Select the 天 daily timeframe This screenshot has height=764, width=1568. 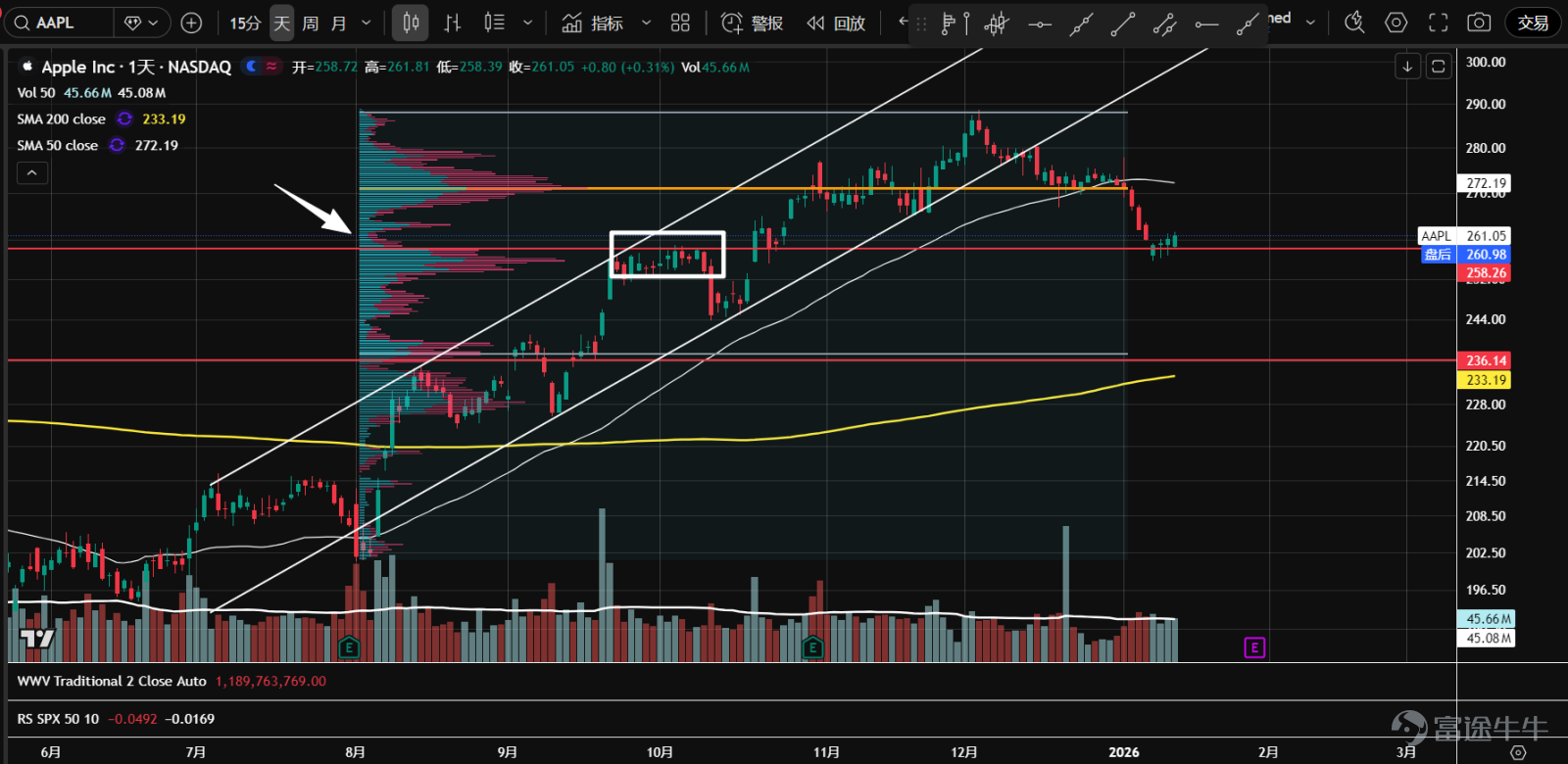[x=282, y=23]
